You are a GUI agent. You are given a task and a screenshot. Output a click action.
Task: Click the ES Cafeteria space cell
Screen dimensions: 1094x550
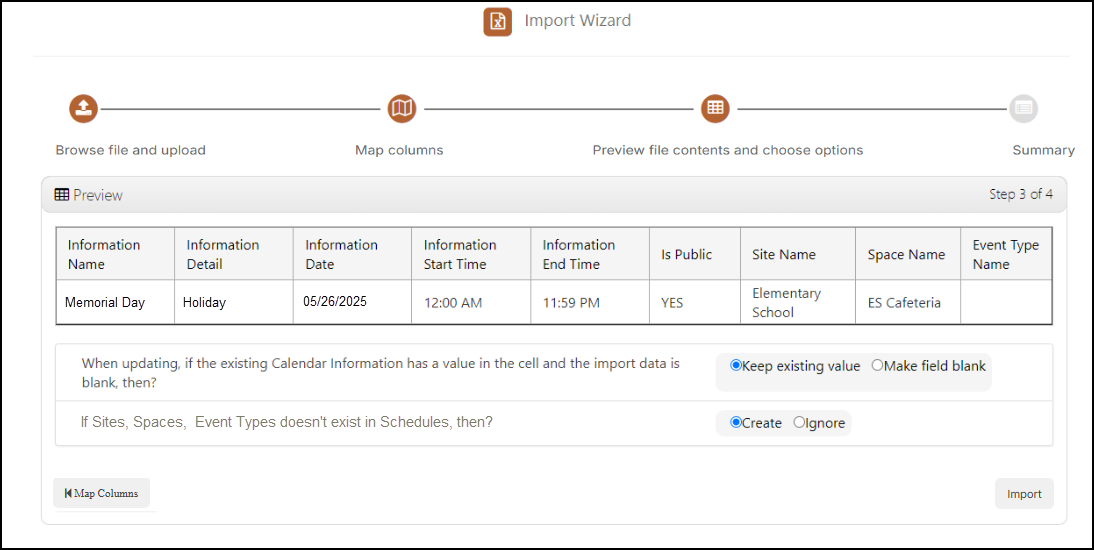[908, 302]
